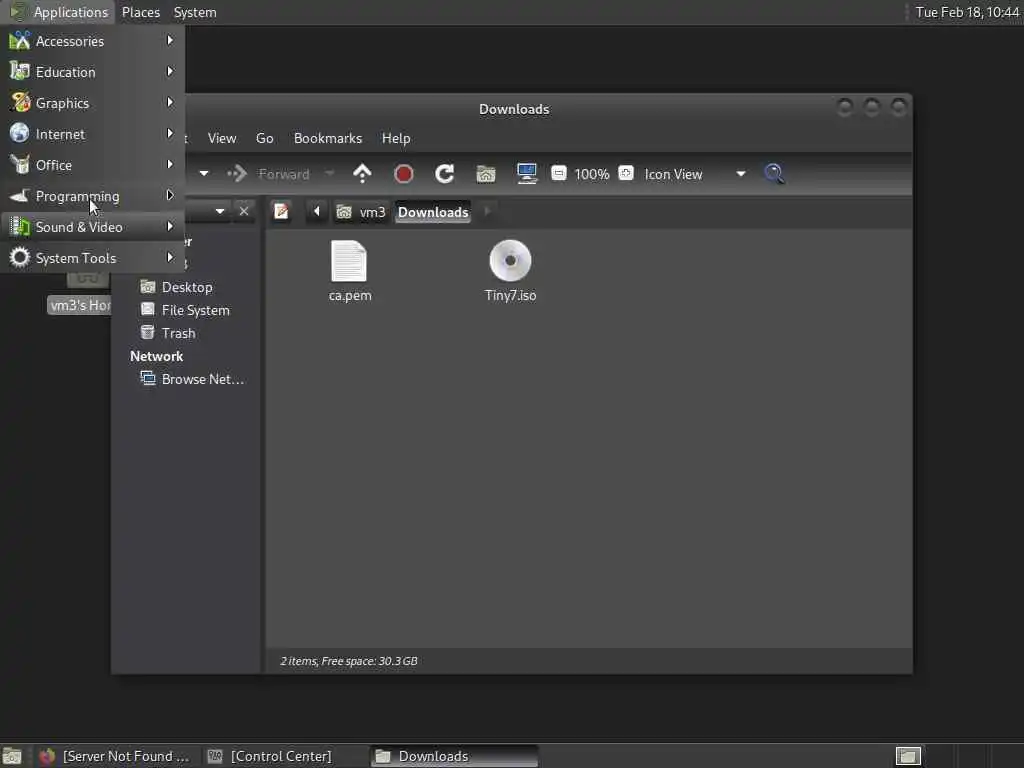Image resolution: width=1024 pixels, height=768 pixels.
Task: Click the Internet globe icon
Action: [x=20, y=133]
